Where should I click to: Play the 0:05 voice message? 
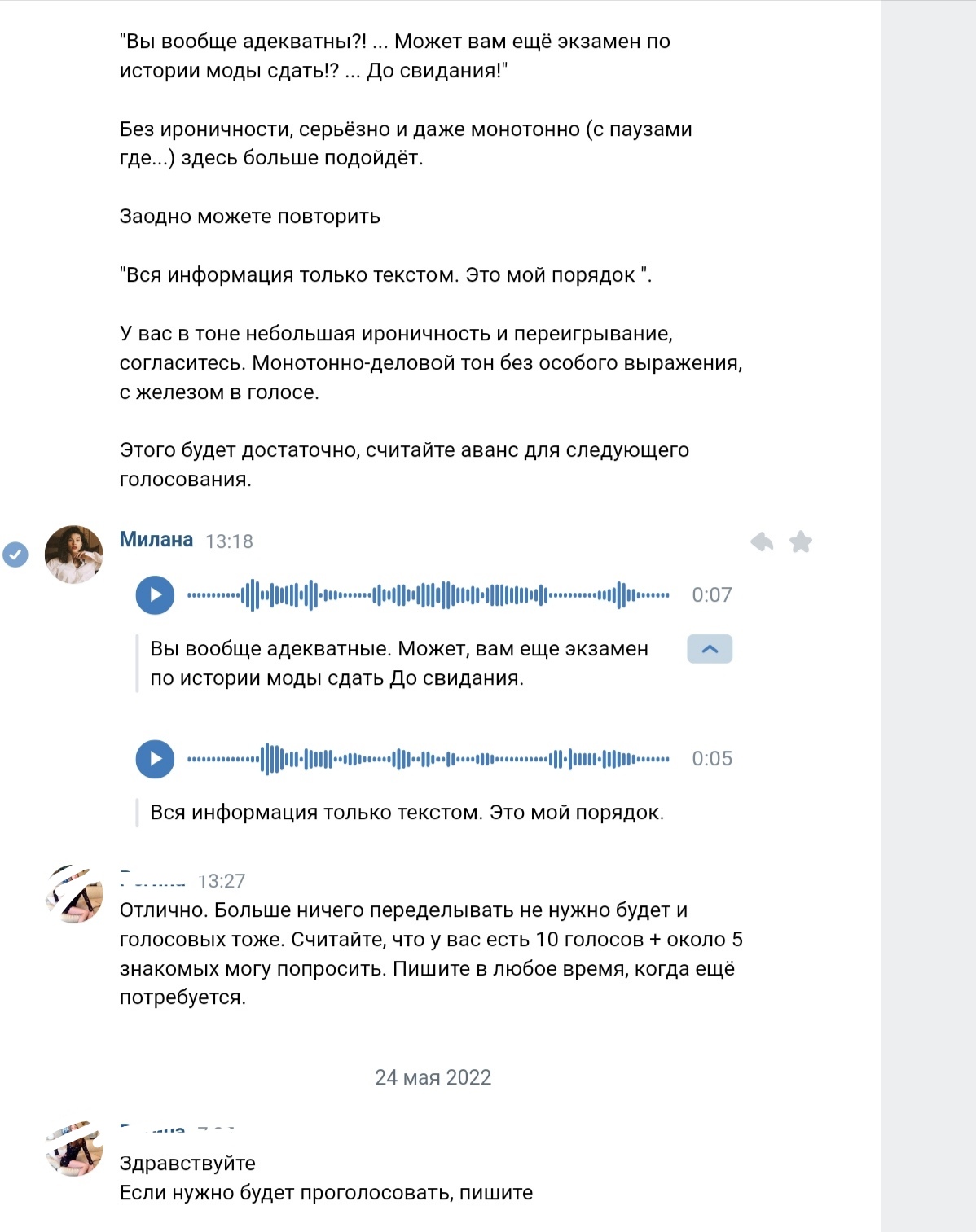click(155, 759)
